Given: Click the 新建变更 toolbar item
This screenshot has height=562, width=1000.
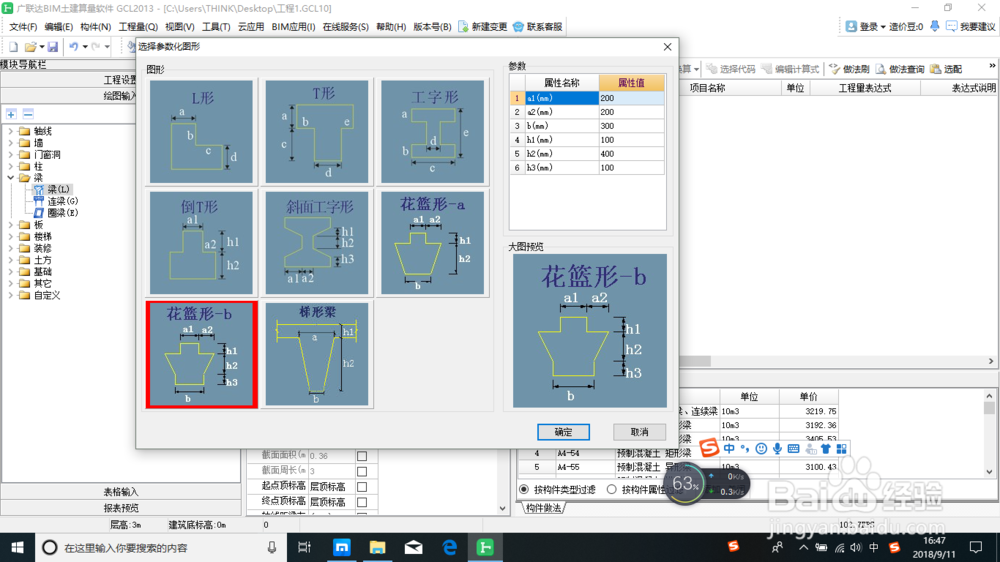Looking at the screenshot, I should 483,27.
